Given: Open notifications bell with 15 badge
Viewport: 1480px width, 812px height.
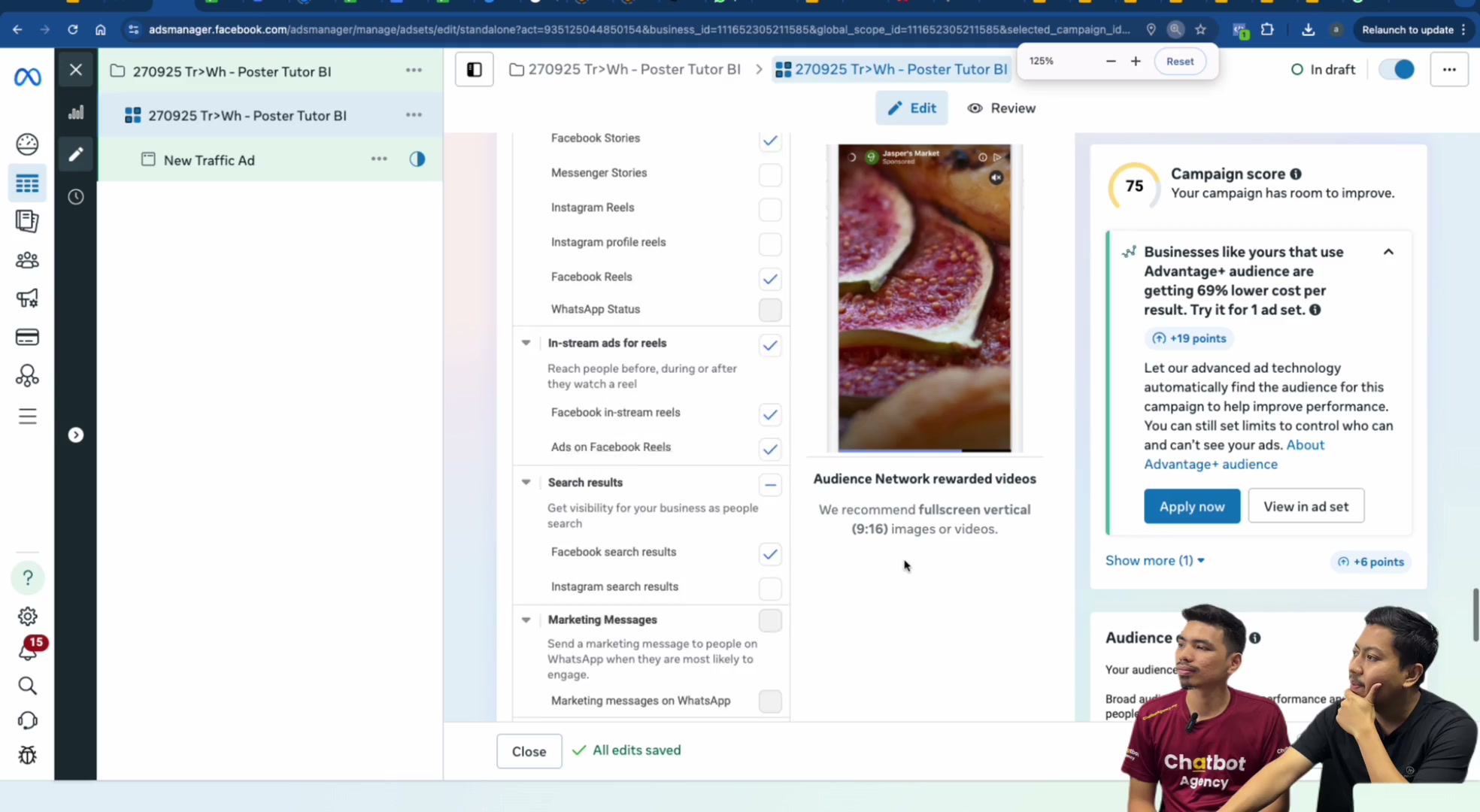Looking at the screenshot, I should 29,650.
